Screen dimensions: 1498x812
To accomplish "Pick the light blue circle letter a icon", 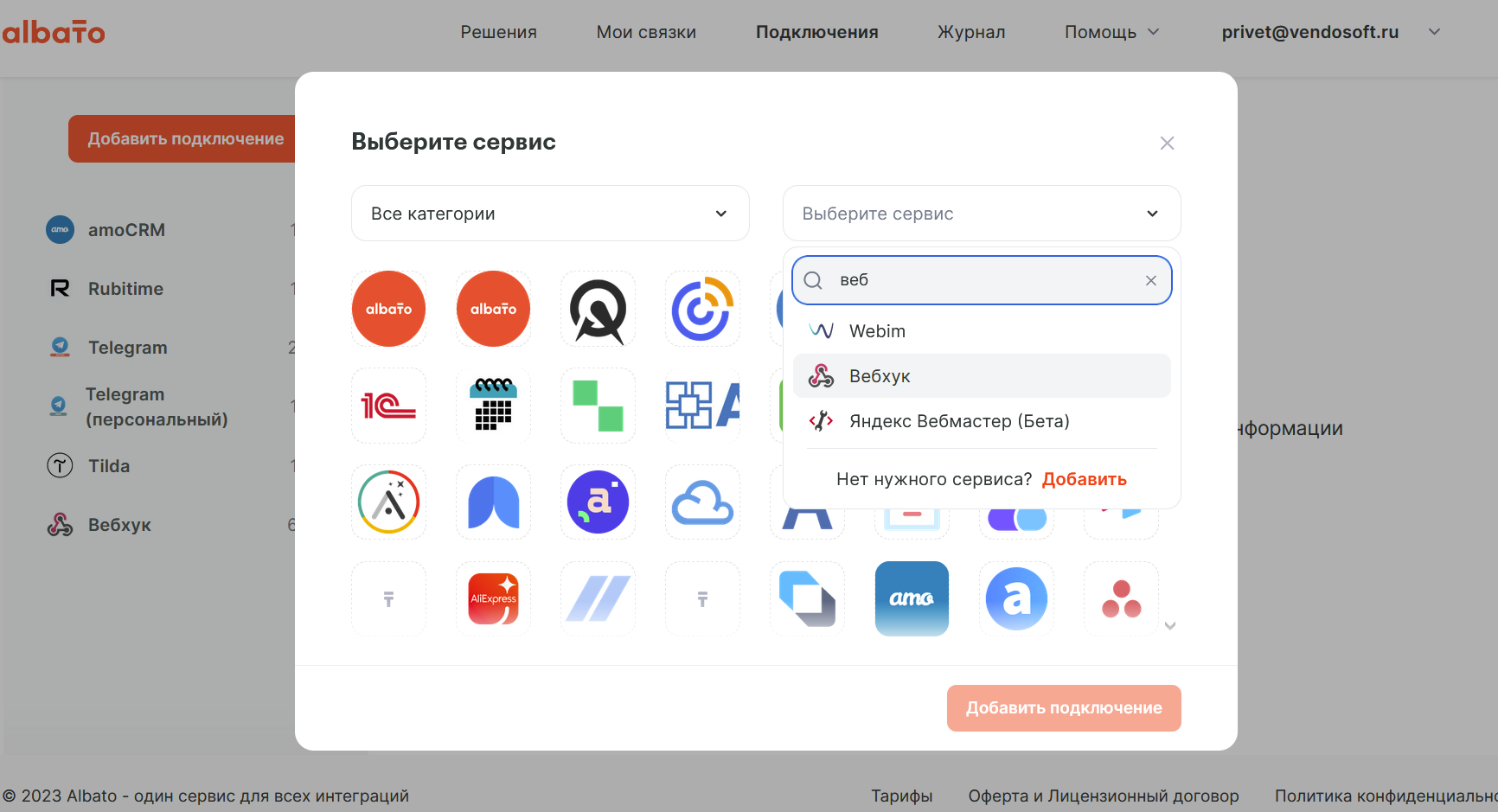I will click(x=1016, y=599).
